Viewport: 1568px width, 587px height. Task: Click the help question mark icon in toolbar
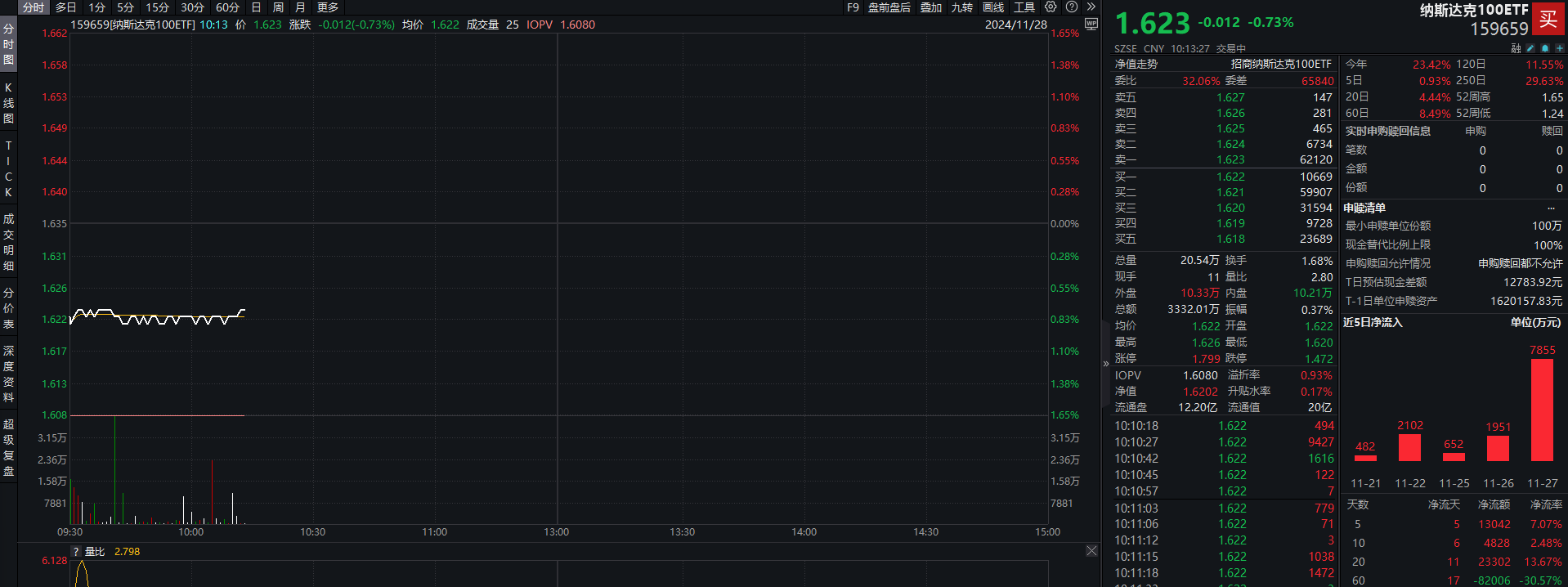pos(1072,7)
